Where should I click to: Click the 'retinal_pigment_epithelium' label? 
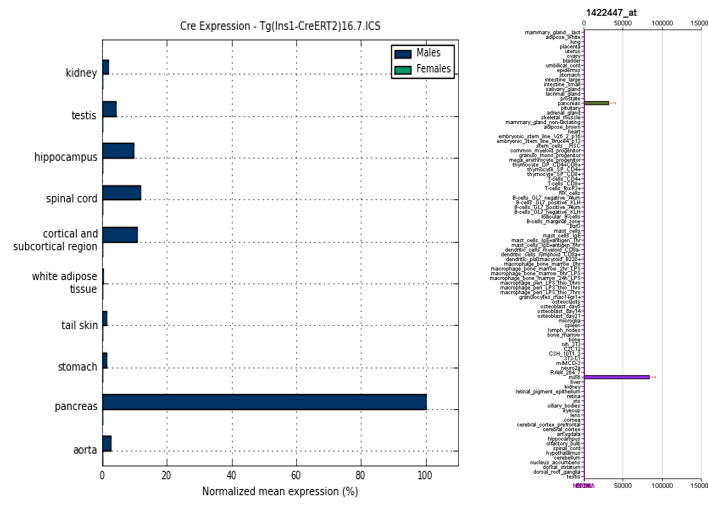[548, 391]
